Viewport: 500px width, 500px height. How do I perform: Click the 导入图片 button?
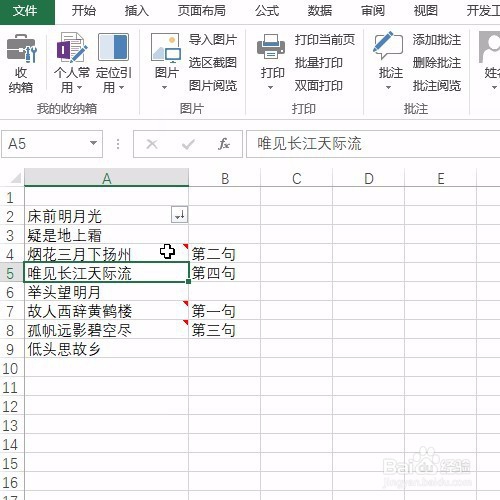pyautogui.click(x=213, y=40)
